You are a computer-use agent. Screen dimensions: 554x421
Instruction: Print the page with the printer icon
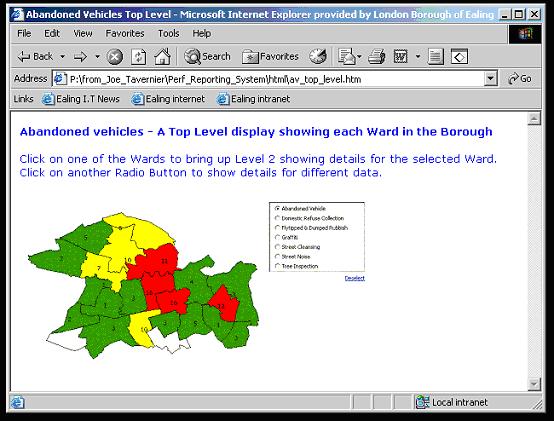click(377, 57)
